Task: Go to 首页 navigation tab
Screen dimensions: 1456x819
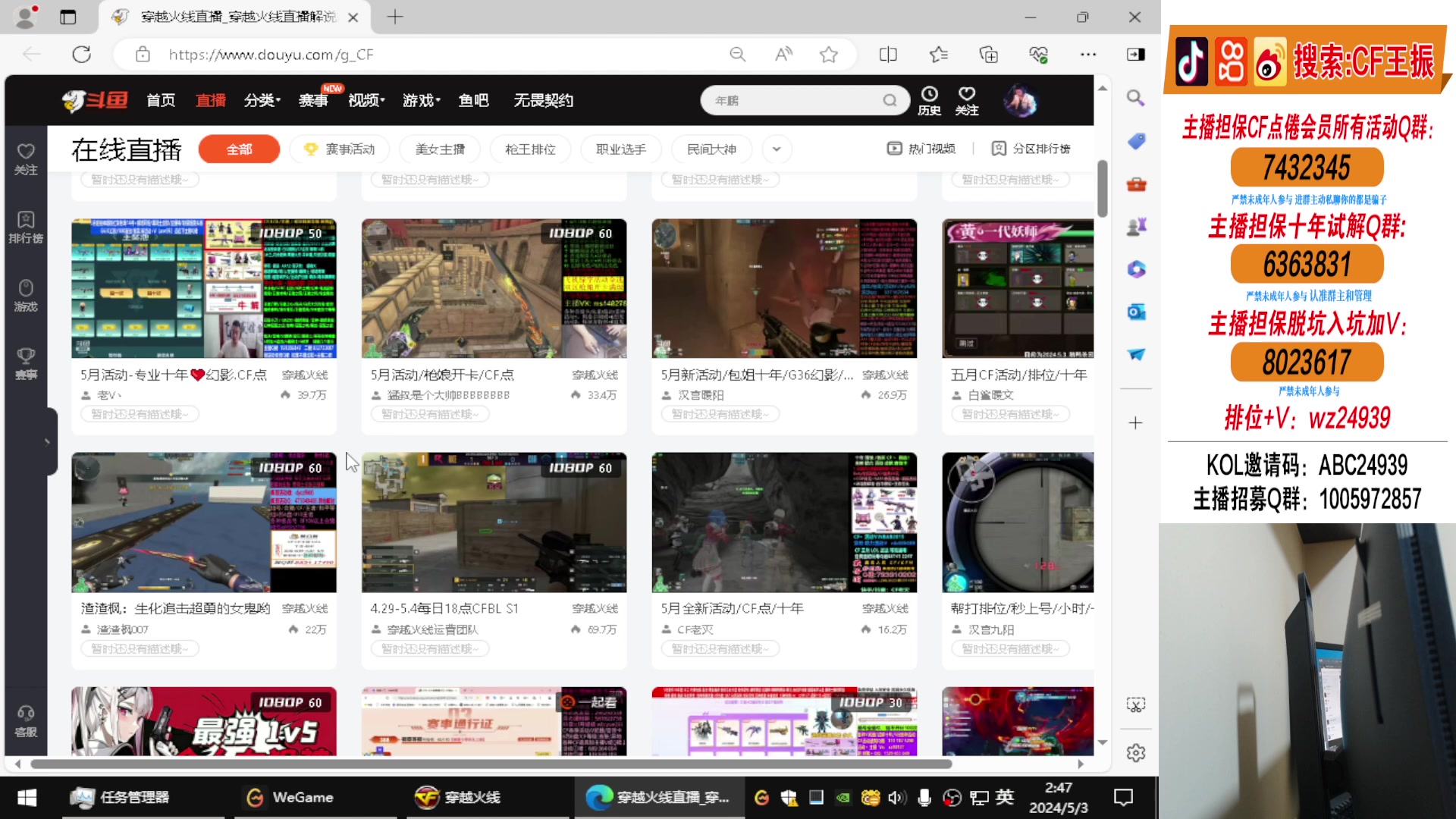Action: (161, 100)
